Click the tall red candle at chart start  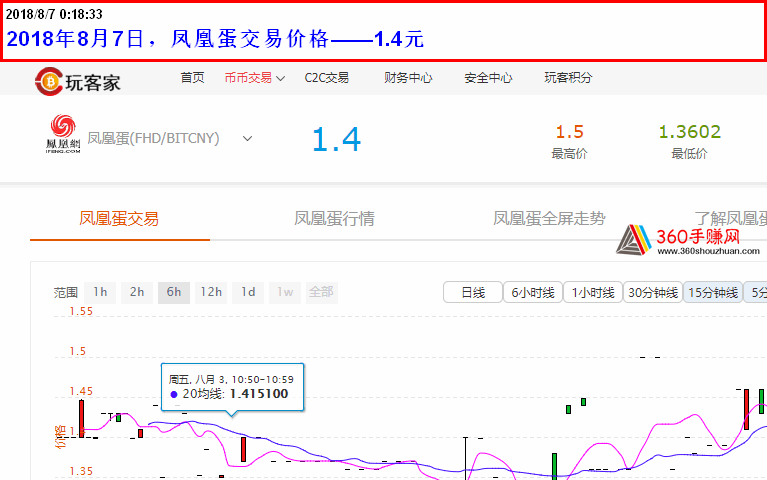pos(82,418)
